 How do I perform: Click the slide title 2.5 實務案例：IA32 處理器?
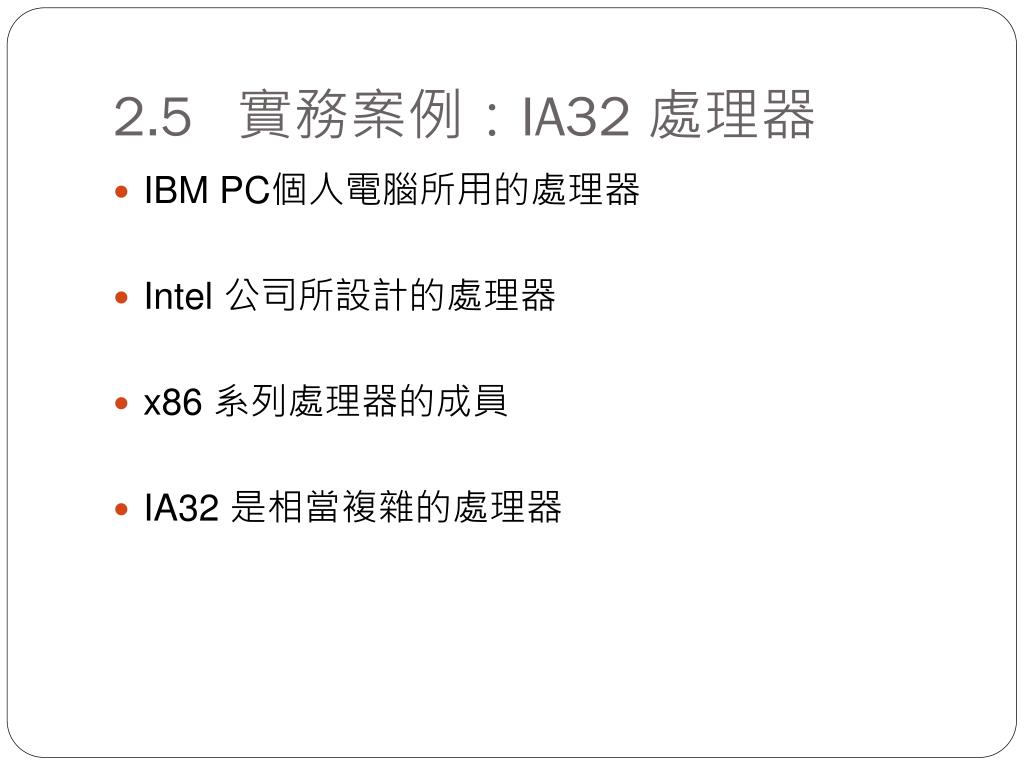pos(464,115)
